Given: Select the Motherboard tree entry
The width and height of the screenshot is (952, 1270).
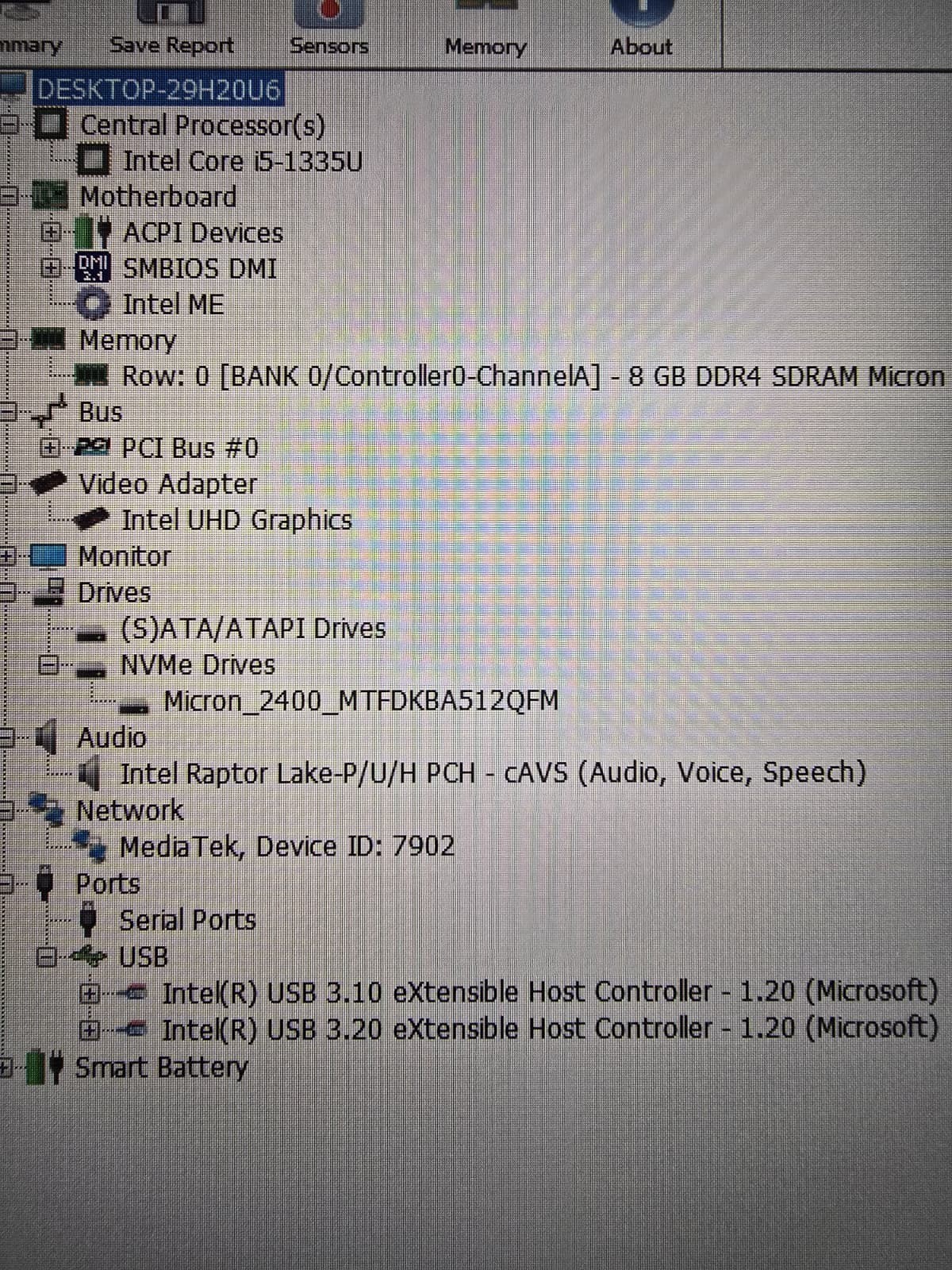Looking at the screenshot, I should click(x=158, y=196).
